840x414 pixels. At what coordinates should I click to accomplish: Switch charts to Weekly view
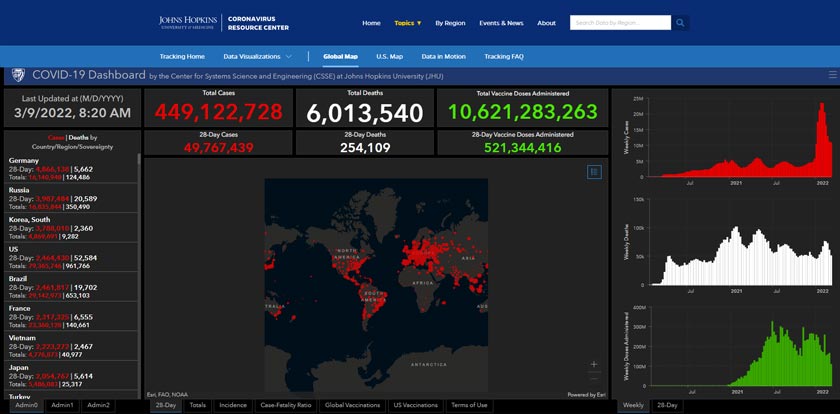click(633, 405)
